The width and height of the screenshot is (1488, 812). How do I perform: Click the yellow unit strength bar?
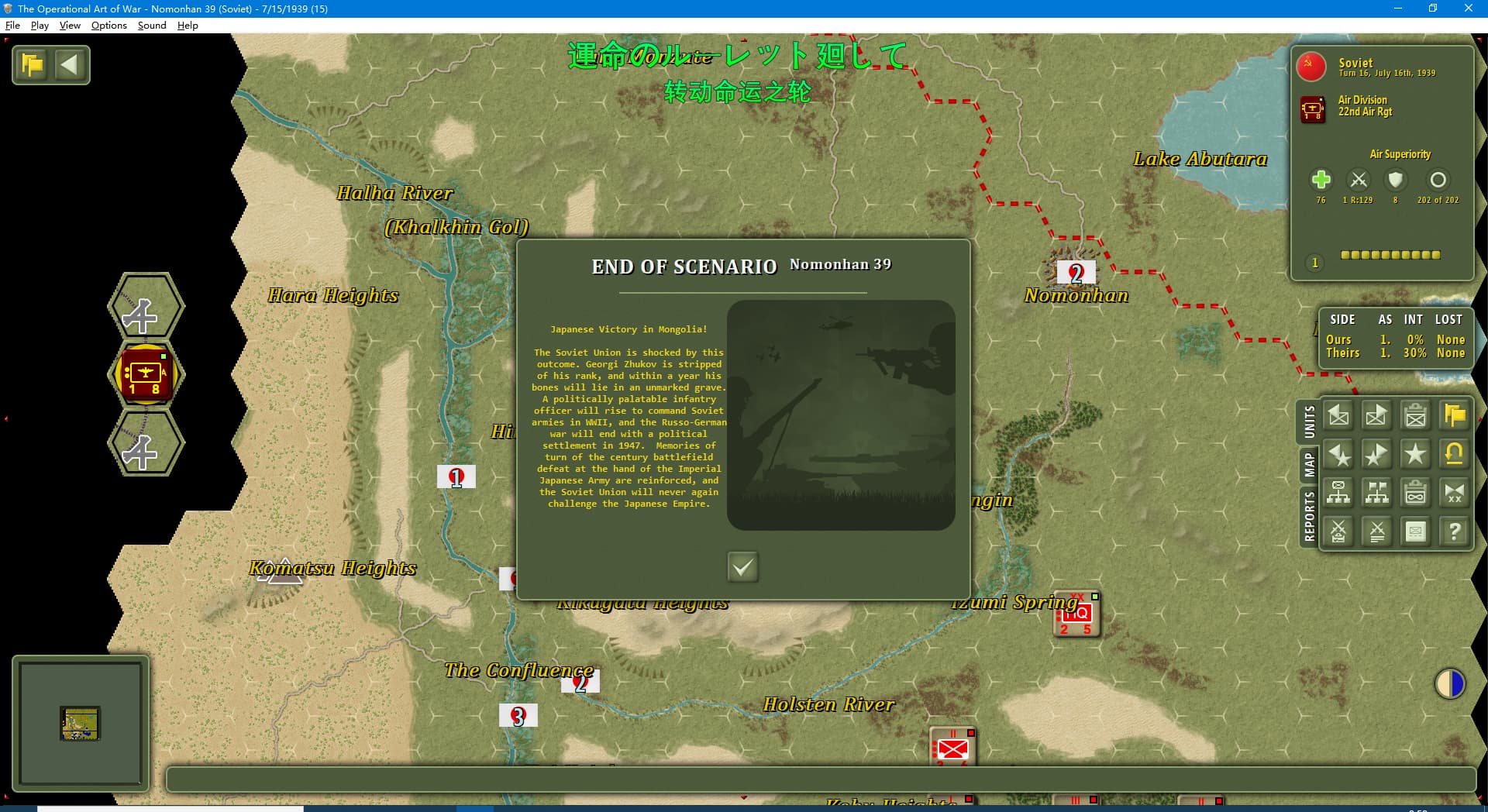tap(1390, 255)
